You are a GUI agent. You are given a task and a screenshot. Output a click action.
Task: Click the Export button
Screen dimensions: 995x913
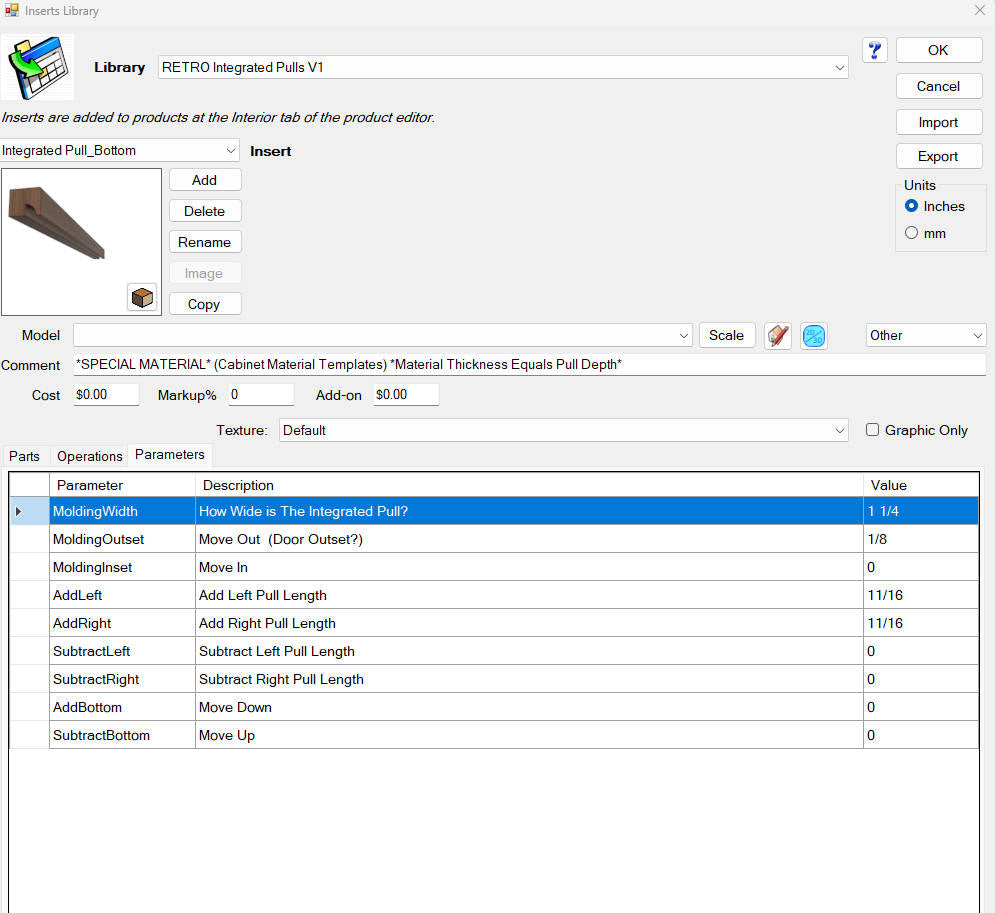(x=939, y=156)
